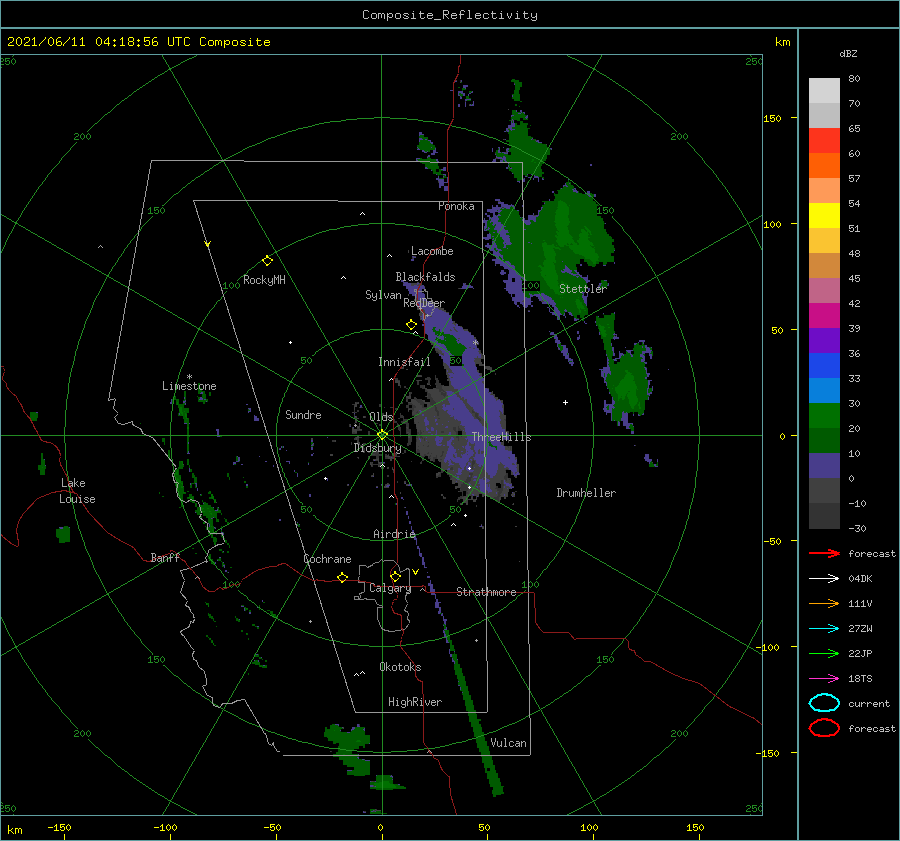Click the long green radial streak near Vulcan
The width and height of the screenshot is (900, 841).
pos(474,715)
